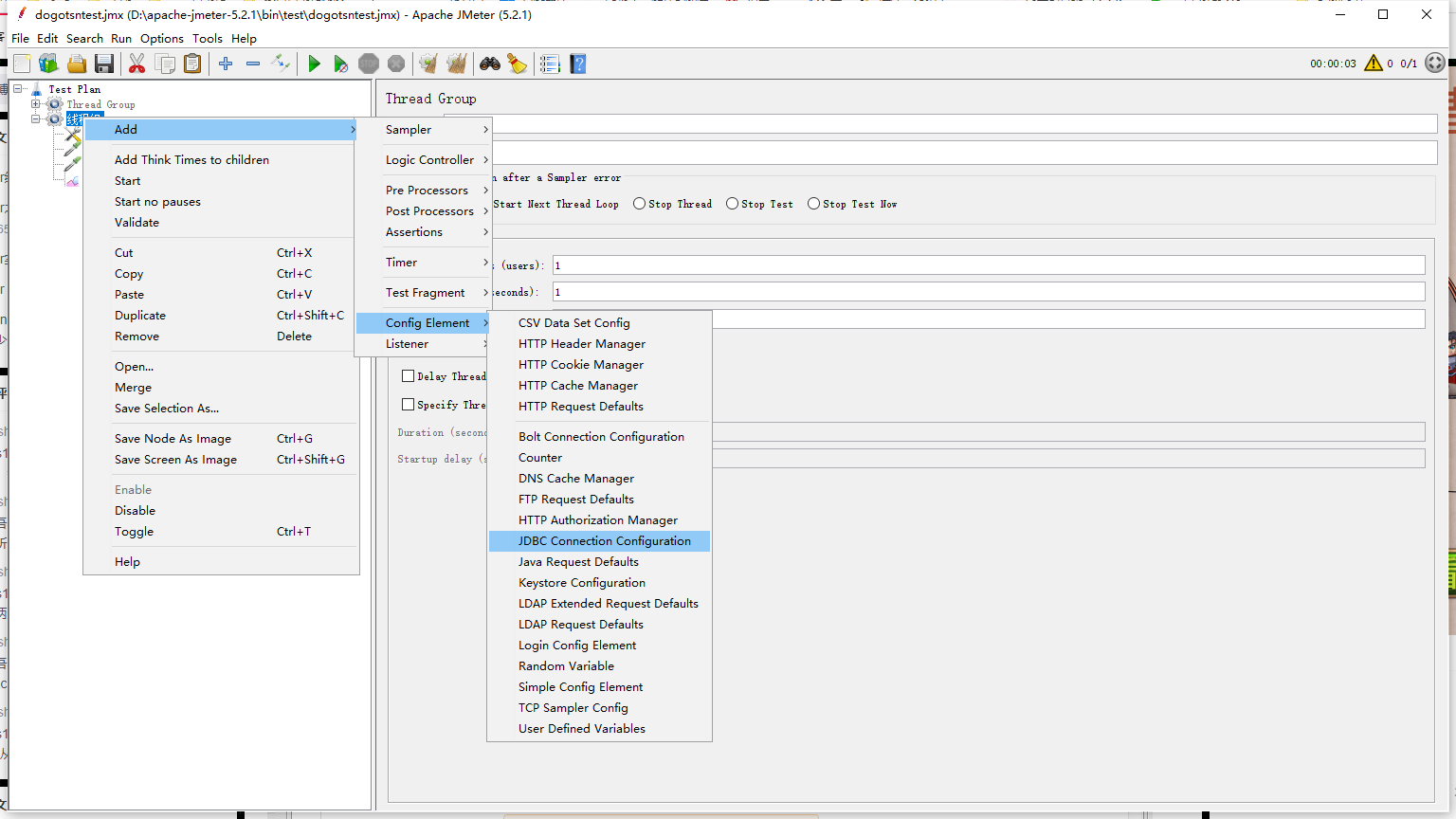The height and width of the screenshot is (819, 1456).
Task: Open the Templates toolbar icon
Action: pyautogui.click(x=48, y=64)
